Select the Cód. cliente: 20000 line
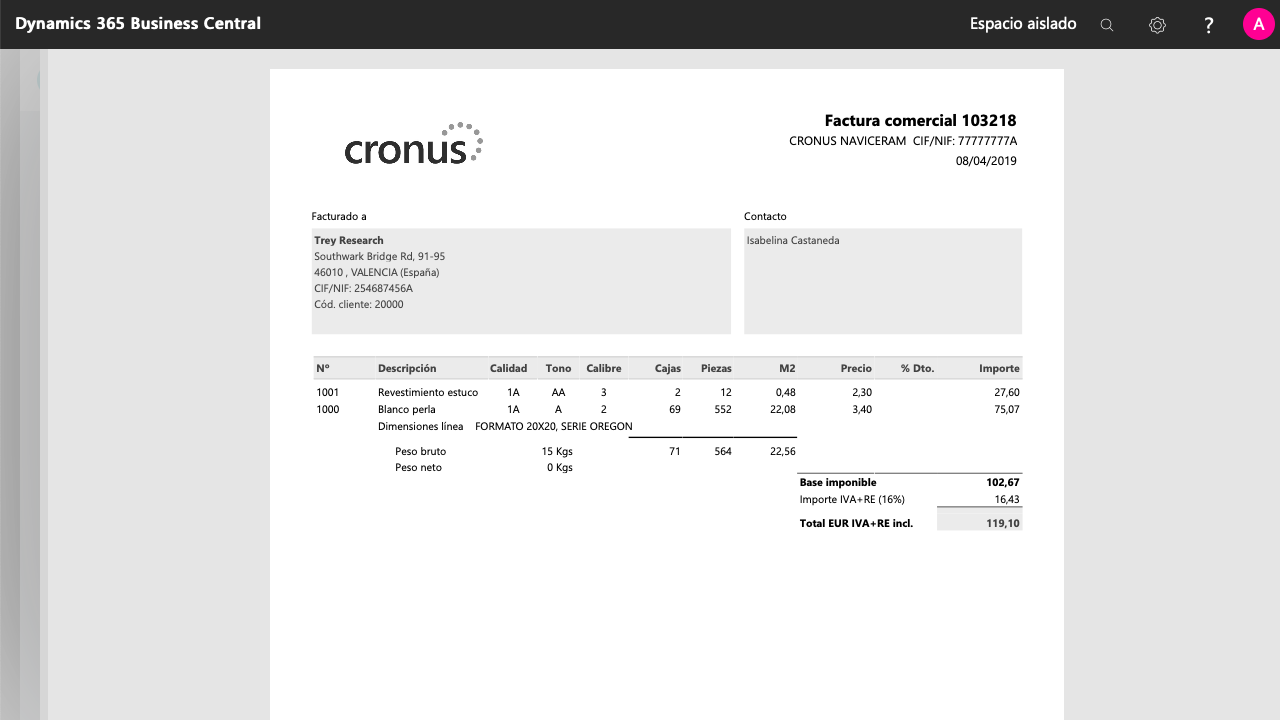Image resolution: width=1280 pixels, height=720 pixels. [359, 304]
